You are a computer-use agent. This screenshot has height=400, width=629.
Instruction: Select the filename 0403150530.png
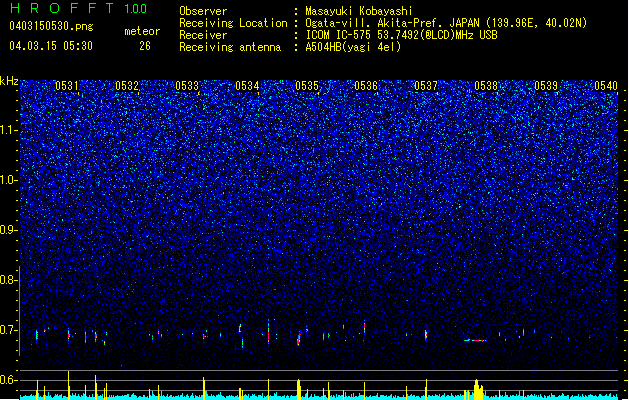51,26
